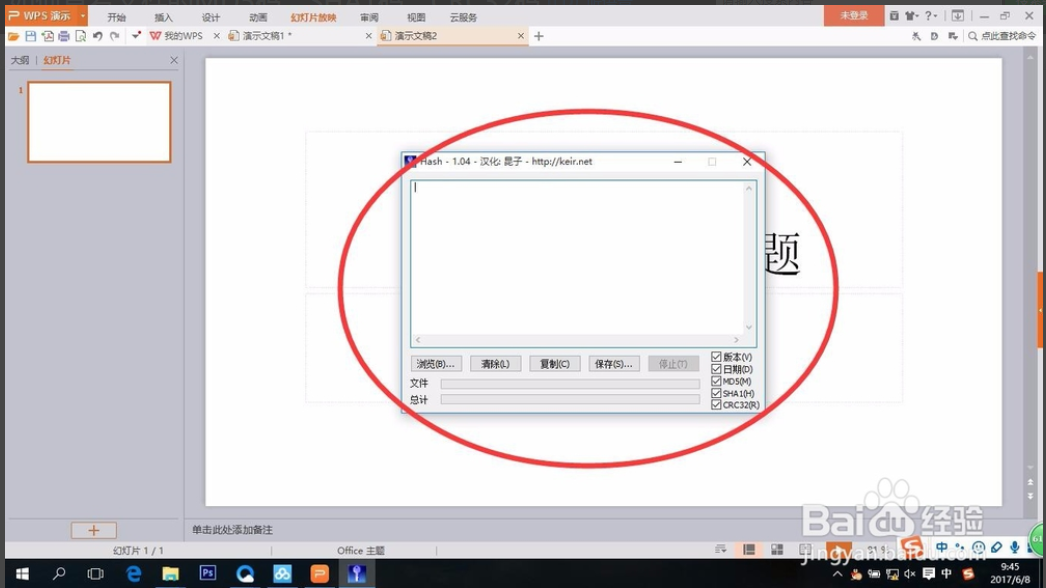
Task: Click the open file folder icon
Action: (x=13, y=36)
